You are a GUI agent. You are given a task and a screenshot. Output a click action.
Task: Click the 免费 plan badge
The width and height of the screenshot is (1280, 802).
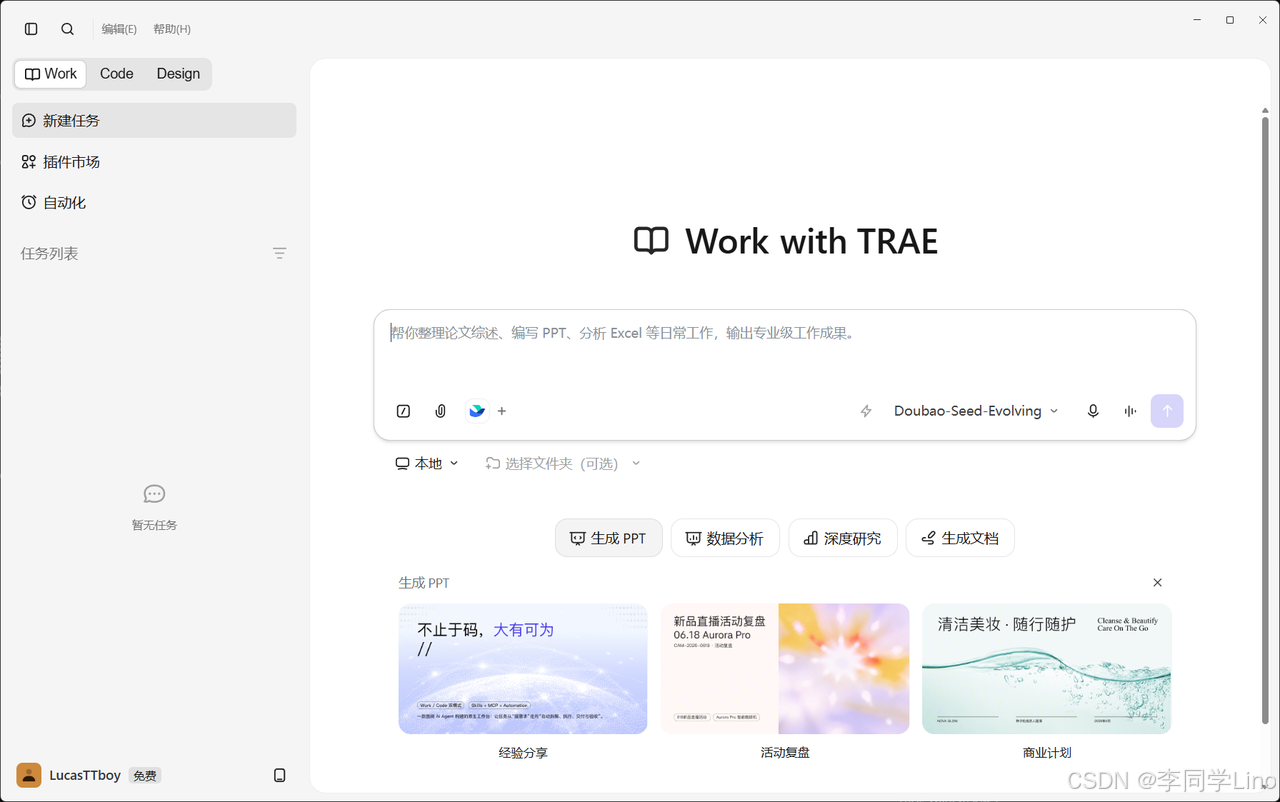tap(145, 775)
